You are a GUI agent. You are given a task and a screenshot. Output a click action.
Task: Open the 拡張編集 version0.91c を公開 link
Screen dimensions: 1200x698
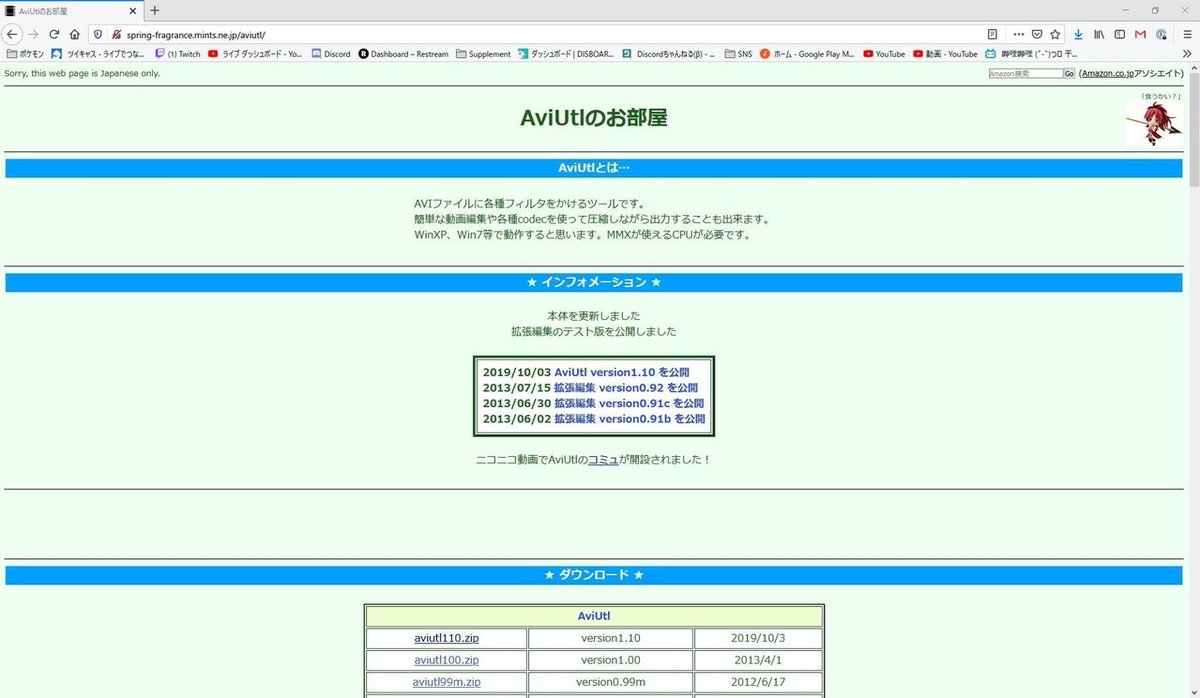629,403
